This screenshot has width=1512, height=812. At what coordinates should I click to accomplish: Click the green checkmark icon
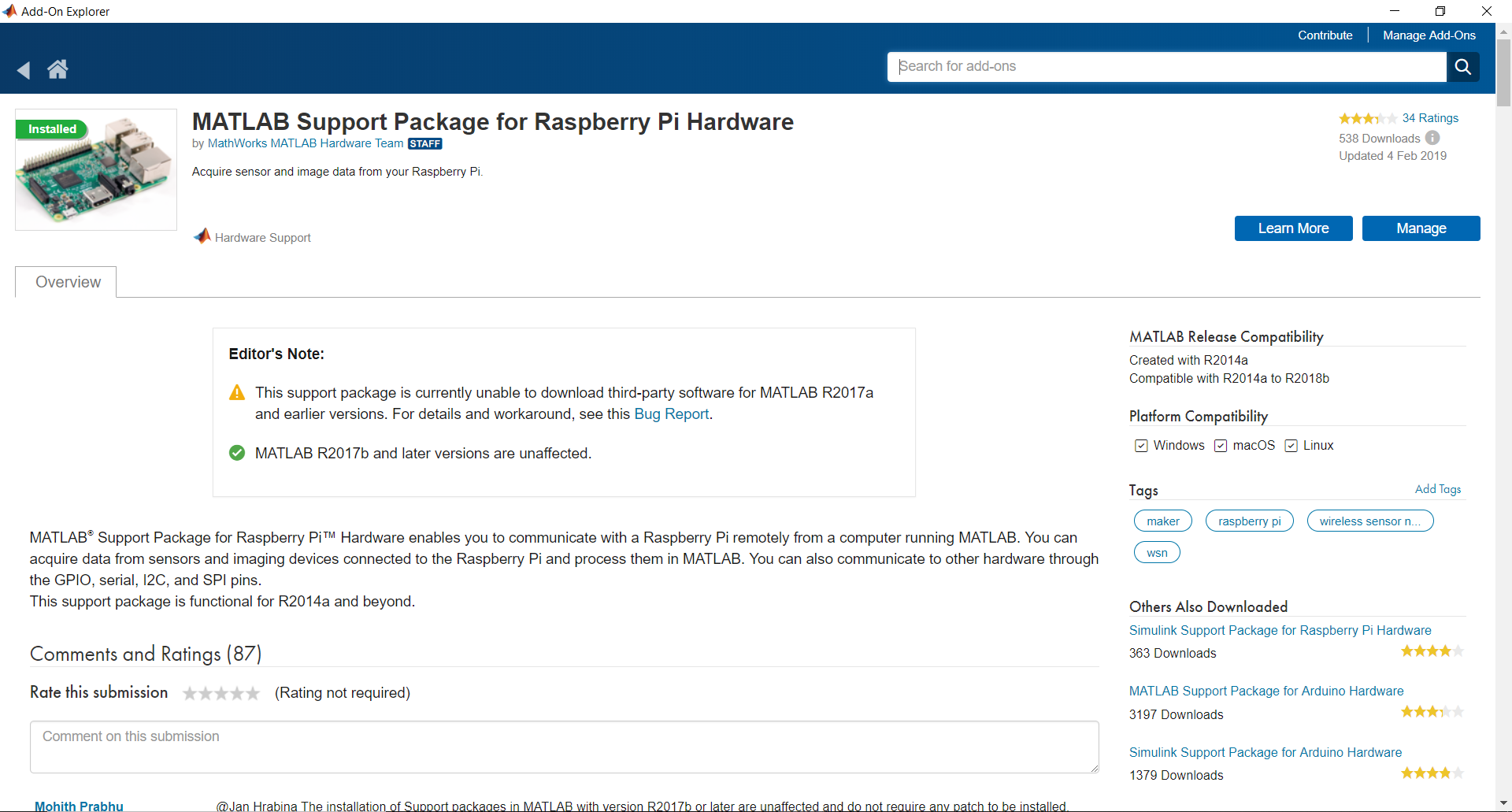[237, 453]
